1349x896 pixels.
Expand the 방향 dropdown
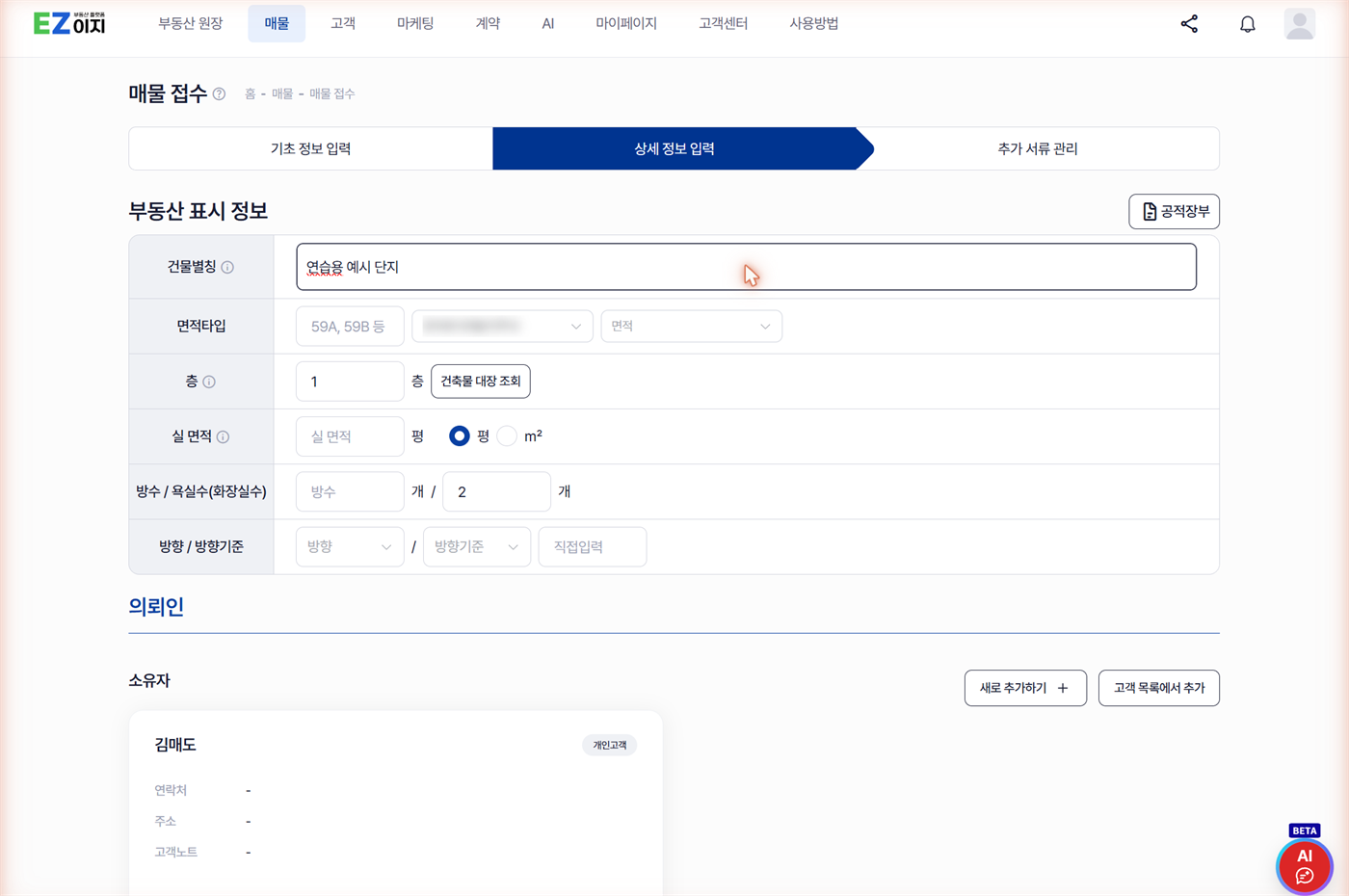click(350, 547)
